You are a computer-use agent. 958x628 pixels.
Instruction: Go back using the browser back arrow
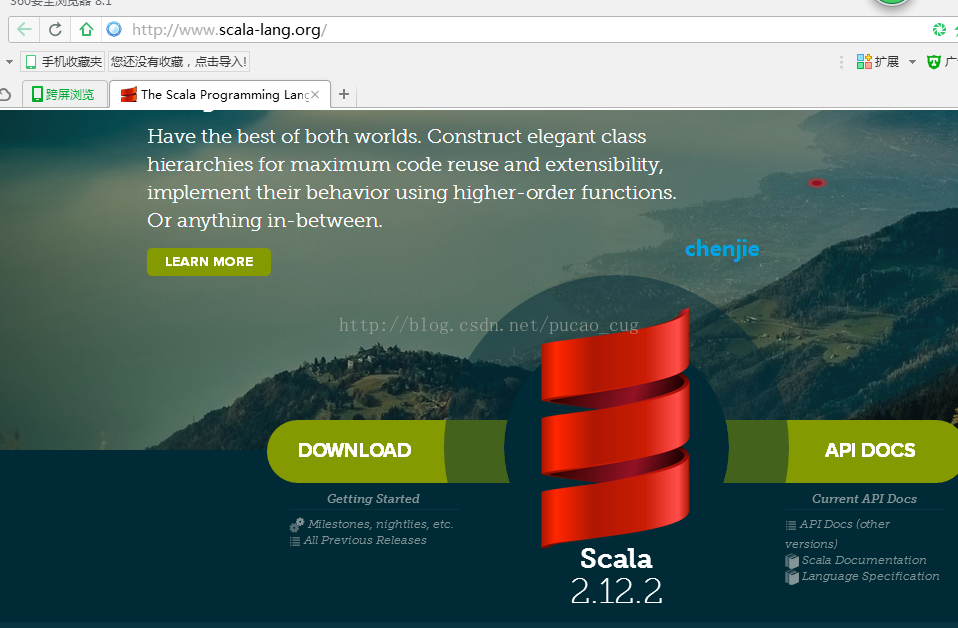(x=24, y=29)
